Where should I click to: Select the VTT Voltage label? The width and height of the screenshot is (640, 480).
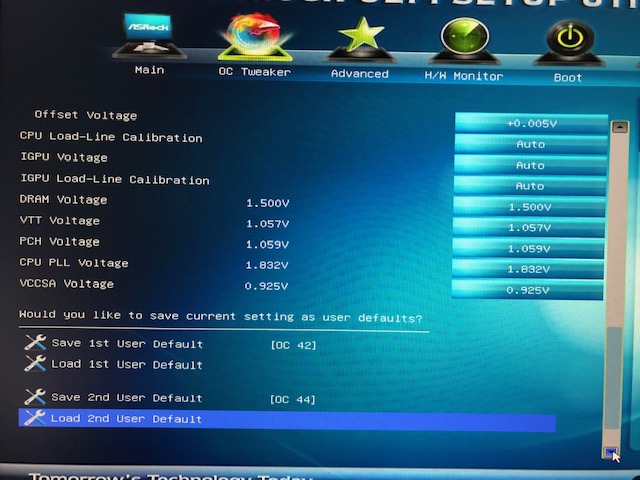point(60,220)
